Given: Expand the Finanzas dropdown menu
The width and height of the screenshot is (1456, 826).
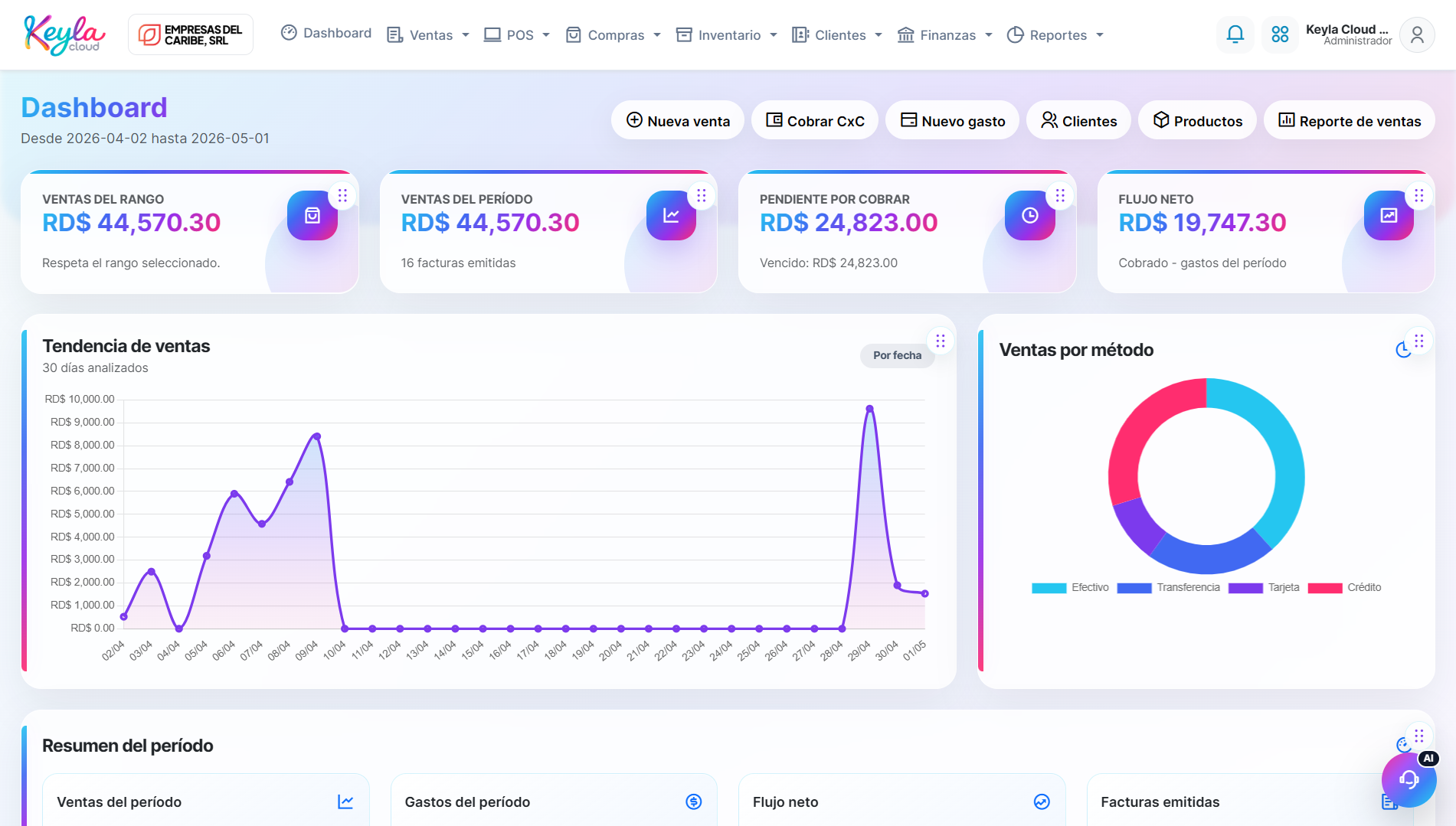Looking at the screenshot, I should 945,35.
